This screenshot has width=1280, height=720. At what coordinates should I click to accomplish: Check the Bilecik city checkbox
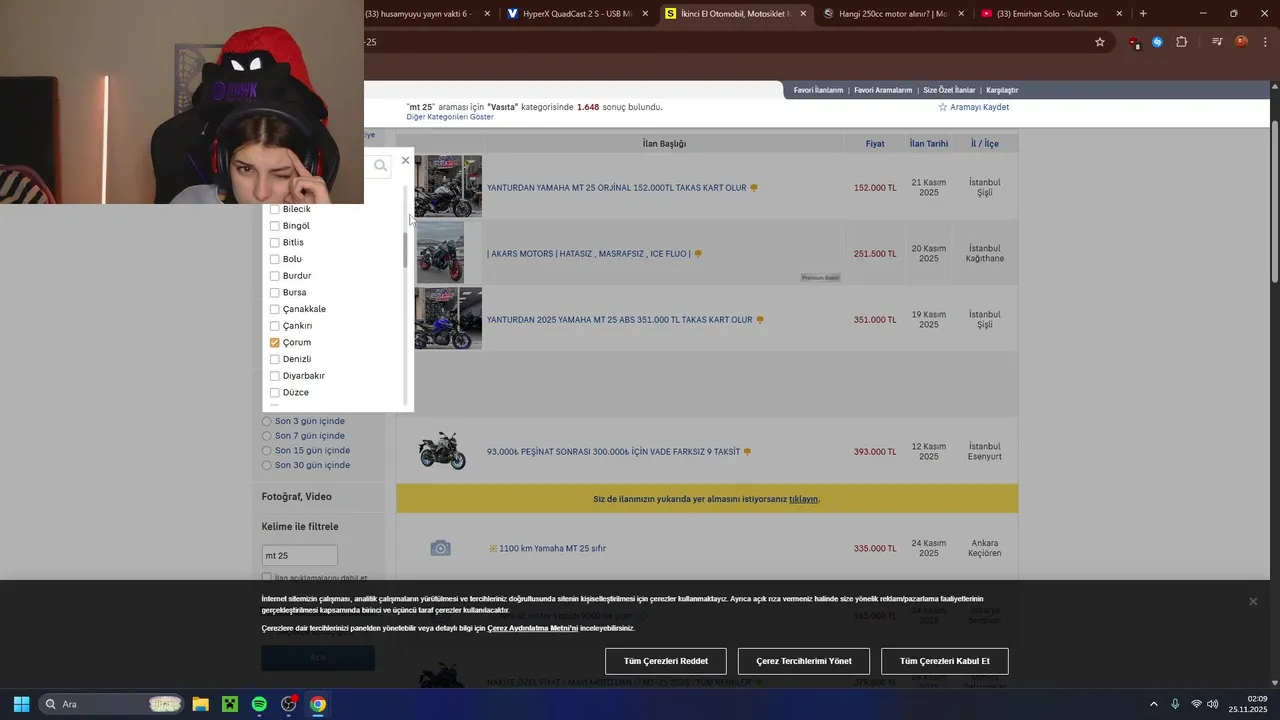click(x=274, y=209)
